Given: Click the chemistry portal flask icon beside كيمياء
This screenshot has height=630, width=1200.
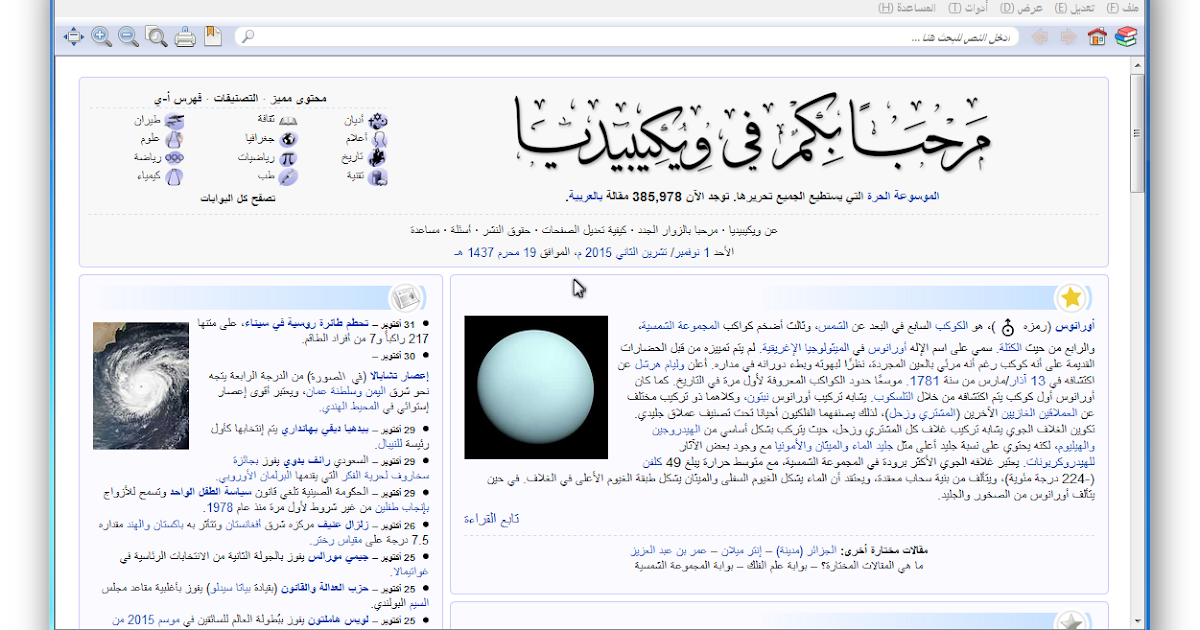Looking at the screenshot, I should (x=175, y=177).
